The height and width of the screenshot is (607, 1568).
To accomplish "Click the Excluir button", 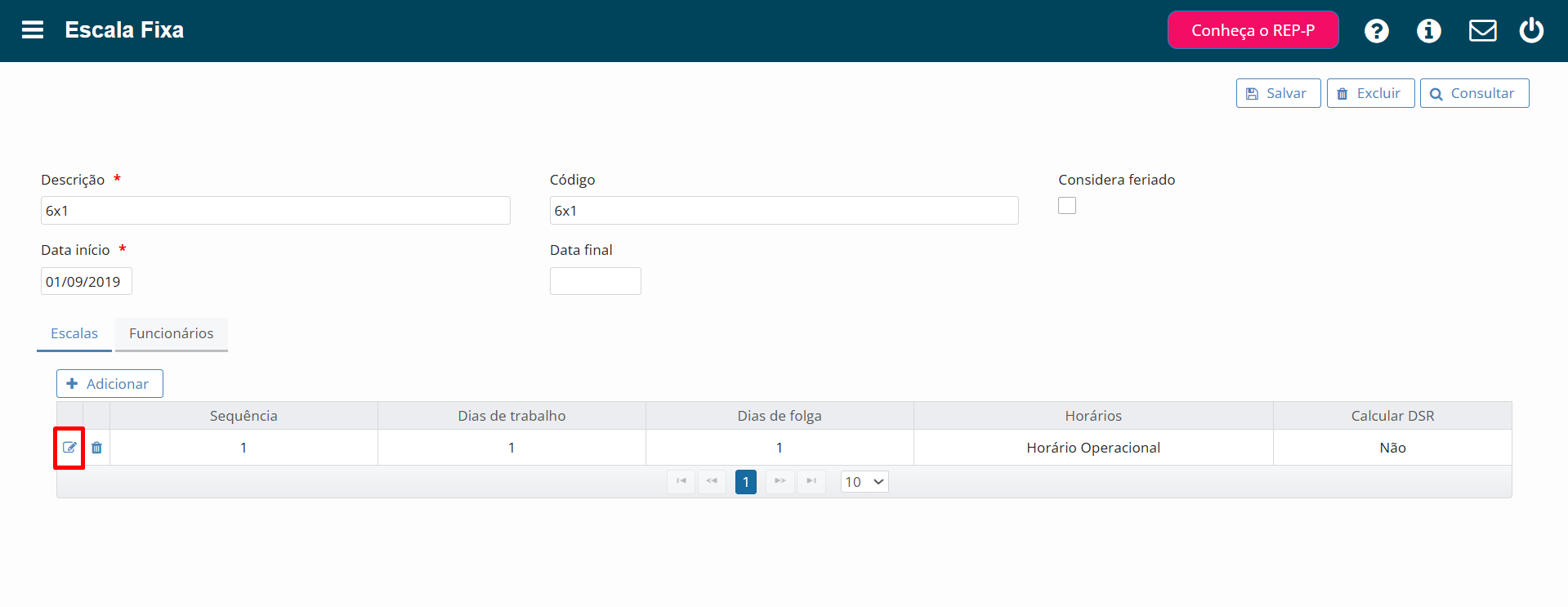I will coord(1370,93).
